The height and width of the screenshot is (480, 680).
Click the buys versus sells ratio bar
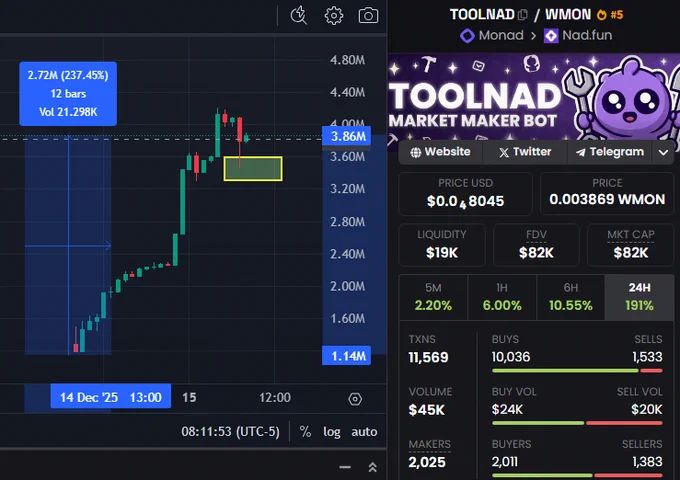click(x=577, y=371)
